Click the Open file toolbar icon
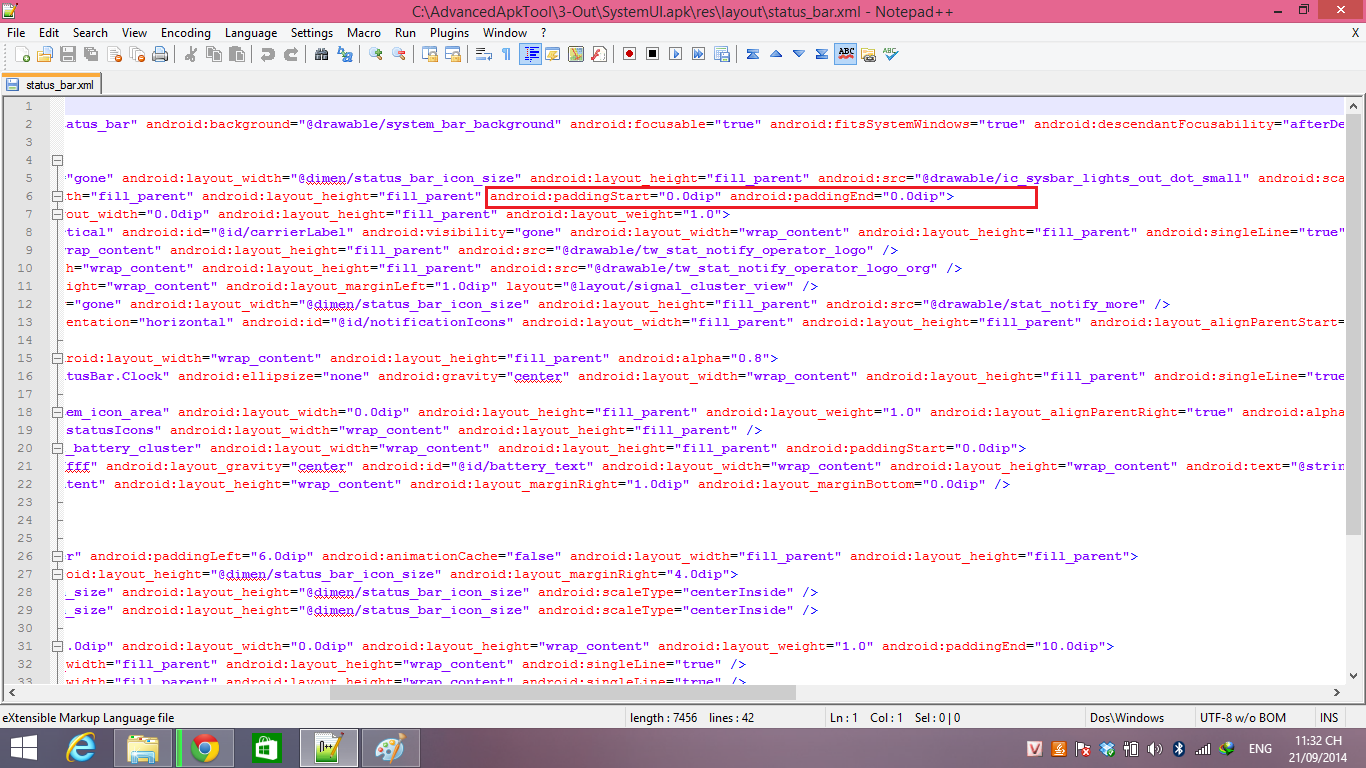The image size is (1366, 768). tap(45, 54)
